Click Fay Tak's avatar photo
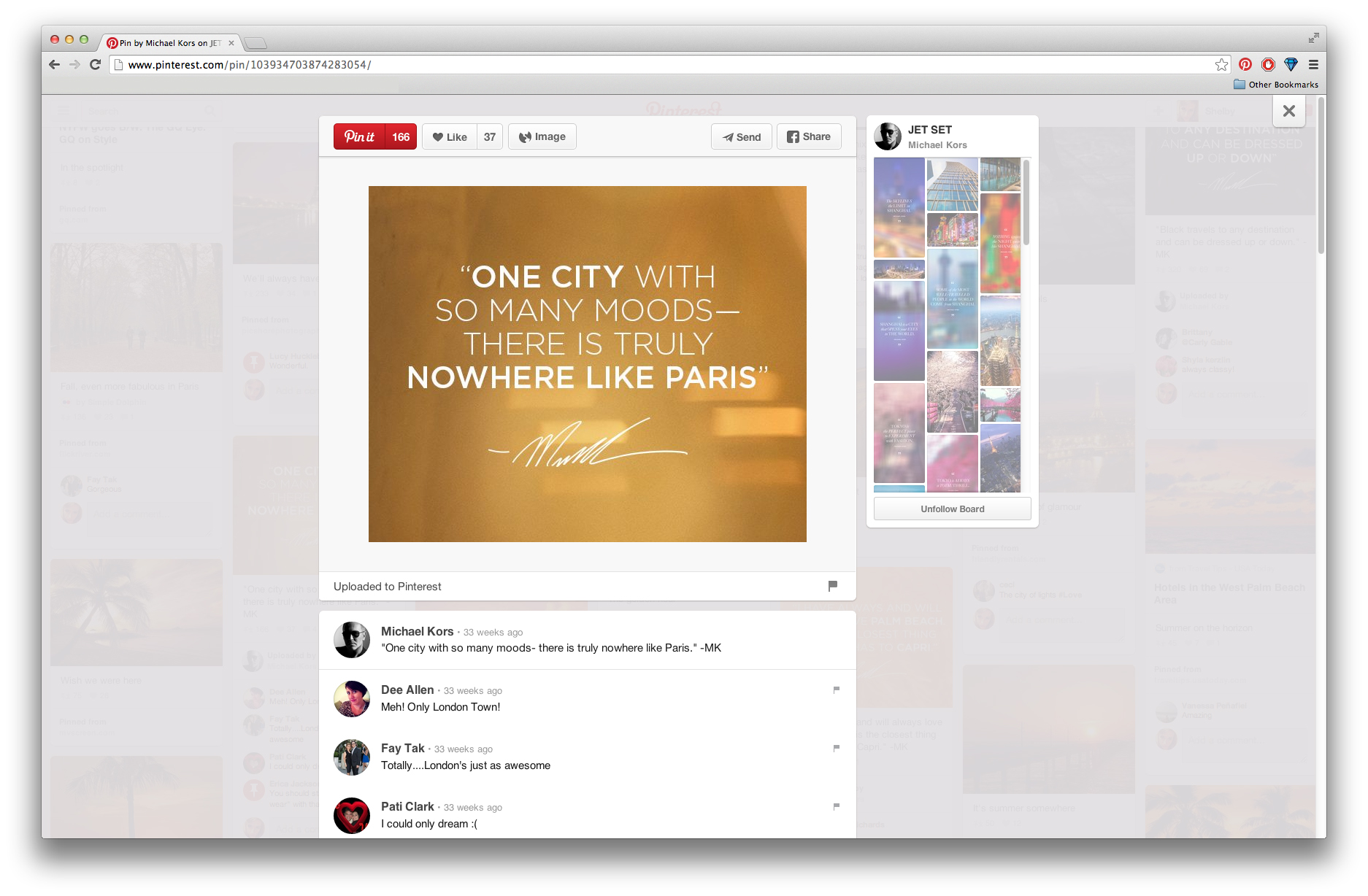 [x=352, y=757]
